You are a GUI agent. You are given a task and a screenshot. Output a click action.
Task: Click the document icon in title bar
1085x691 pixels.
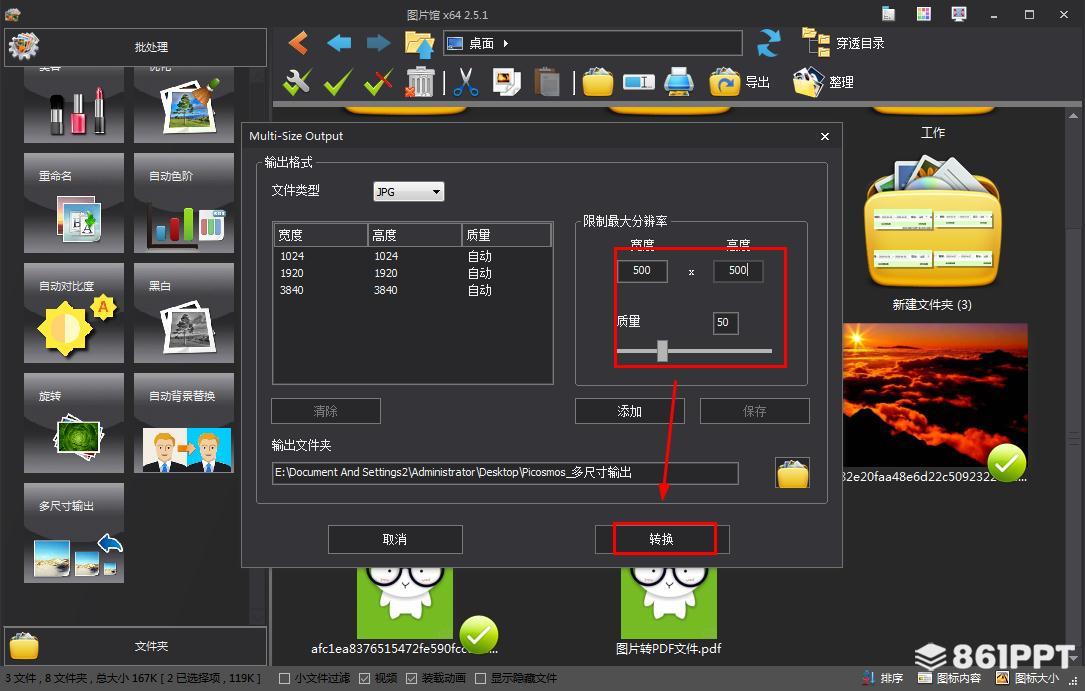(888, 14)
